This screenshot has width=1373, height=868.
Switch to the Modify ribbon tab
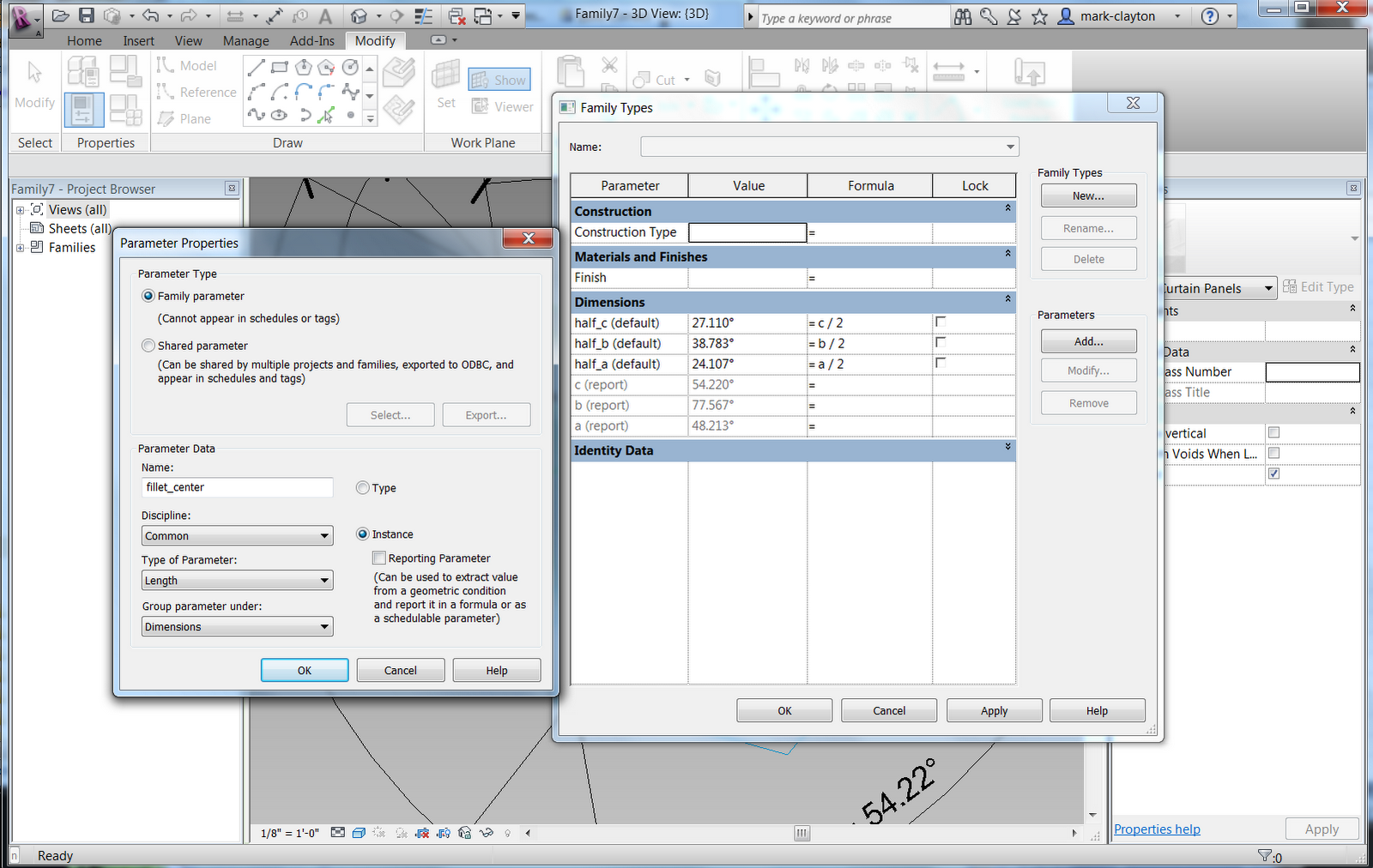375,41
